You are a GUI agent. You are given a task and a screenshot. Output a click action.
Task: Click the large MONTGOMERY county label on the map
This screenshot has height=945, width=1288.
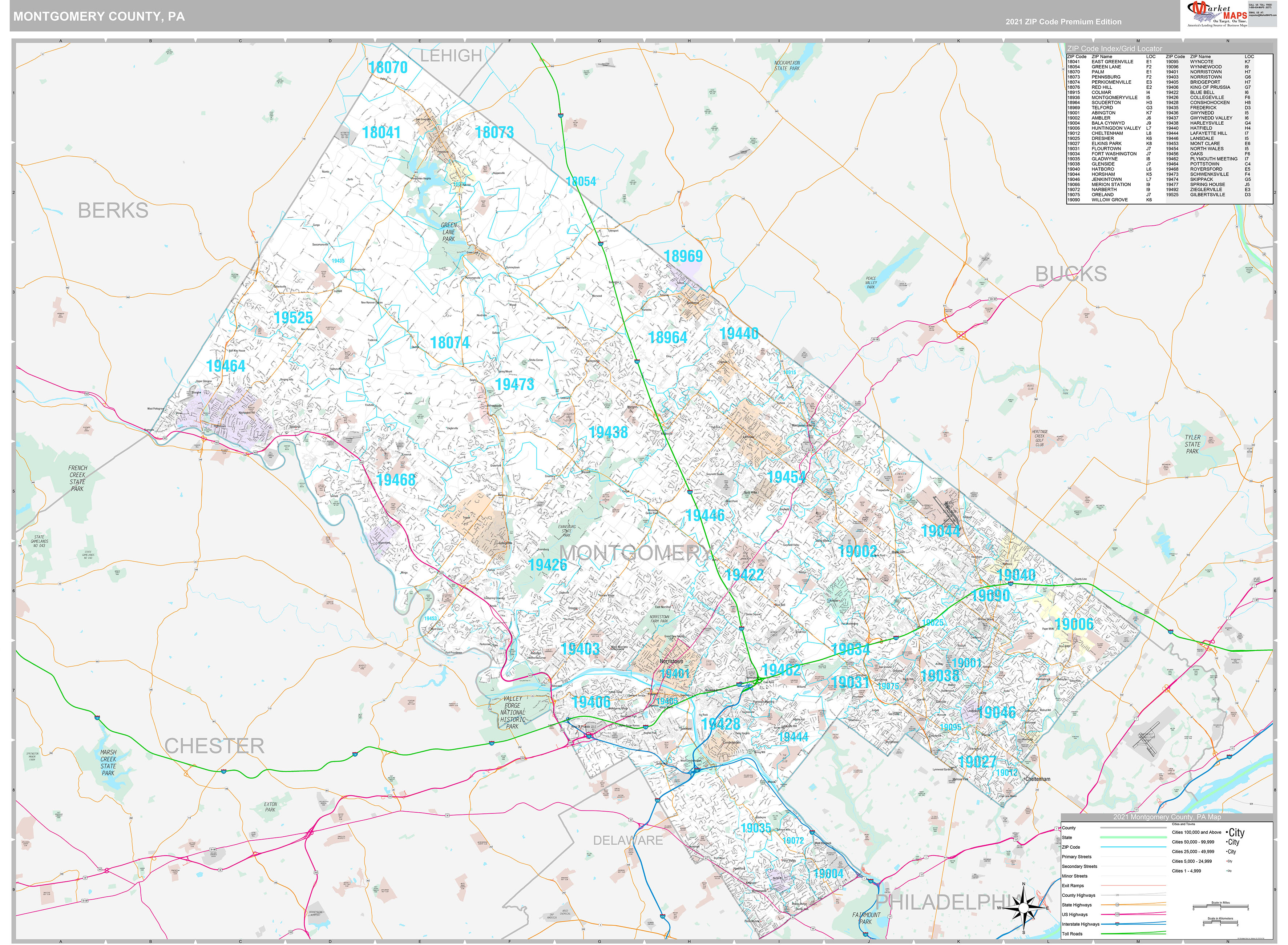coord(636,552)
